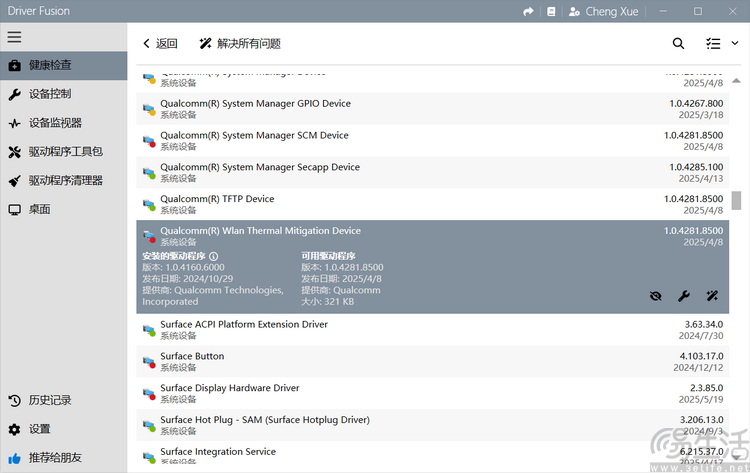Click the checklist selection icon in the toolbar
This screenshot has width=750, height=473.
coord(712,43)
